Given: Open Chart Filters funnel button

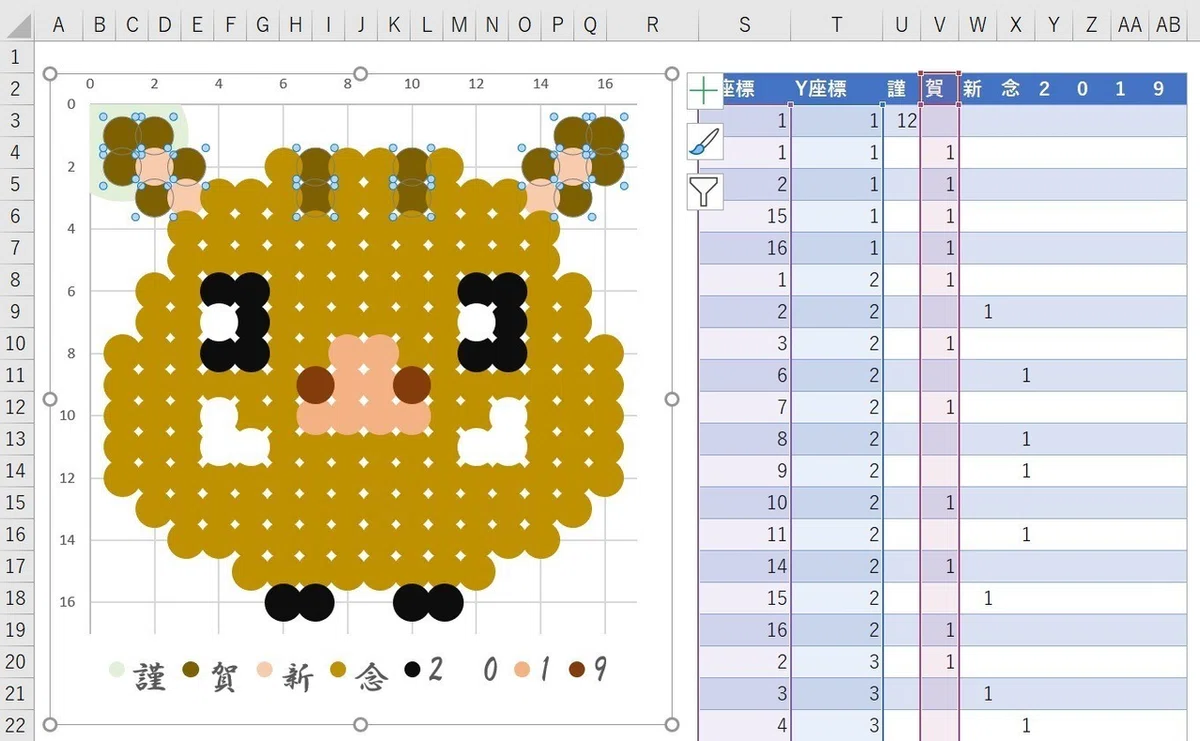Looking at the screenshot, I should 705,191.
